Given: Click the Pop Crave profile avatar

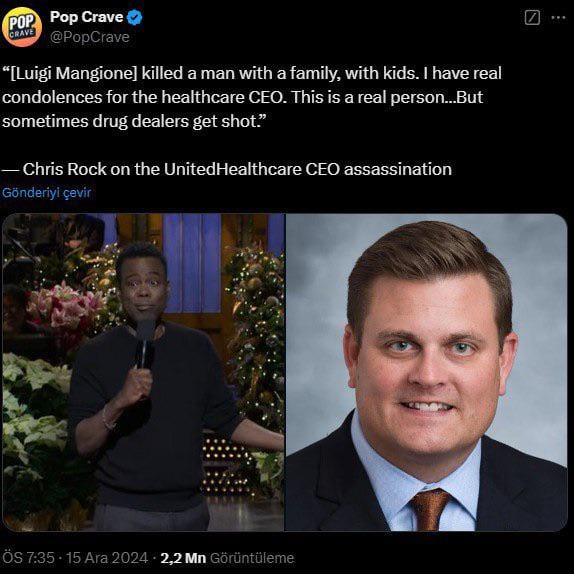Looking at the screenshot, I should [22, 27].
